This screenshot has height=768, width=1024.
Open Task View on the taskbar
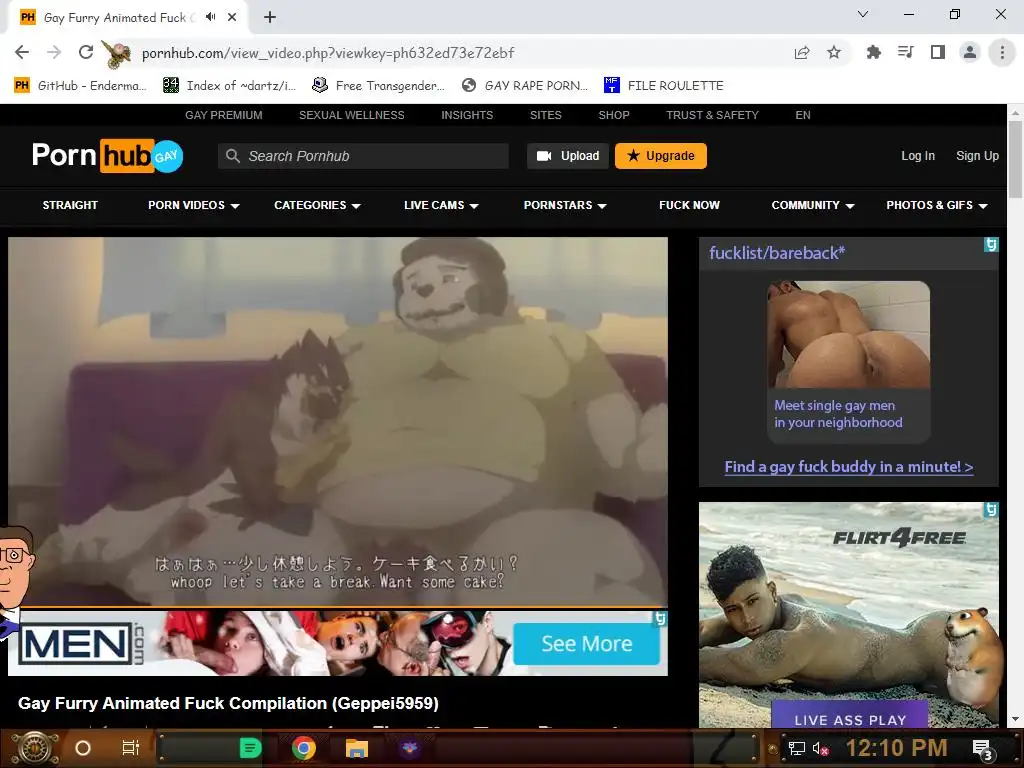point(131,748)
